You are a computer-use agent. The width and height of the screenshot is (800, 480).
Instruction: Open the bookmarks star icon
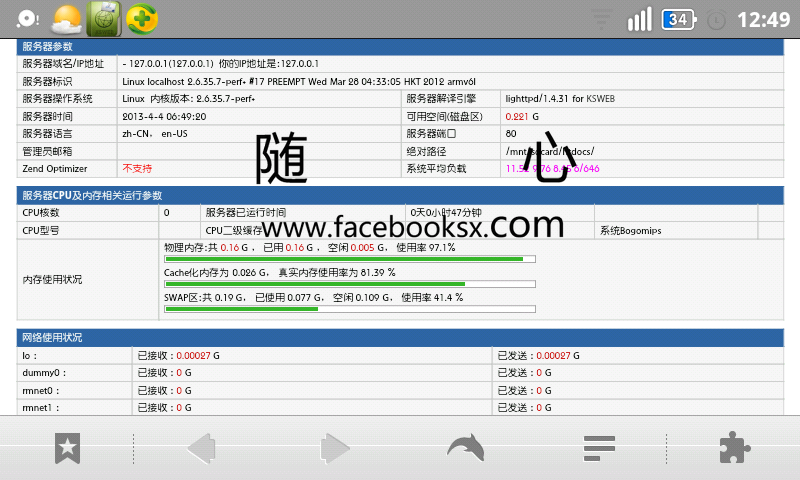[x=67, y=448]
